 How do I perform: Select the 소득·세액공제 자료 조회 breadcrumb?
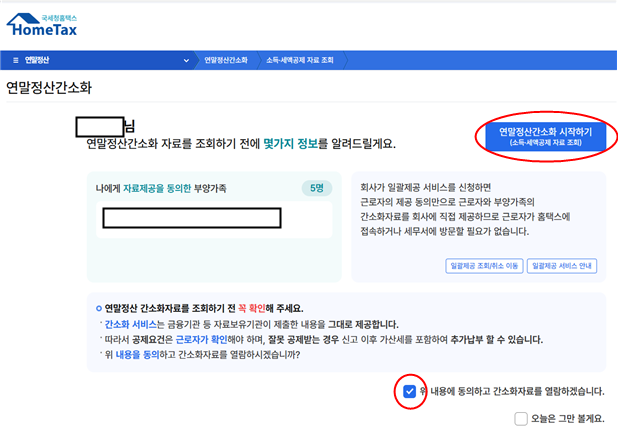point(299,61)
